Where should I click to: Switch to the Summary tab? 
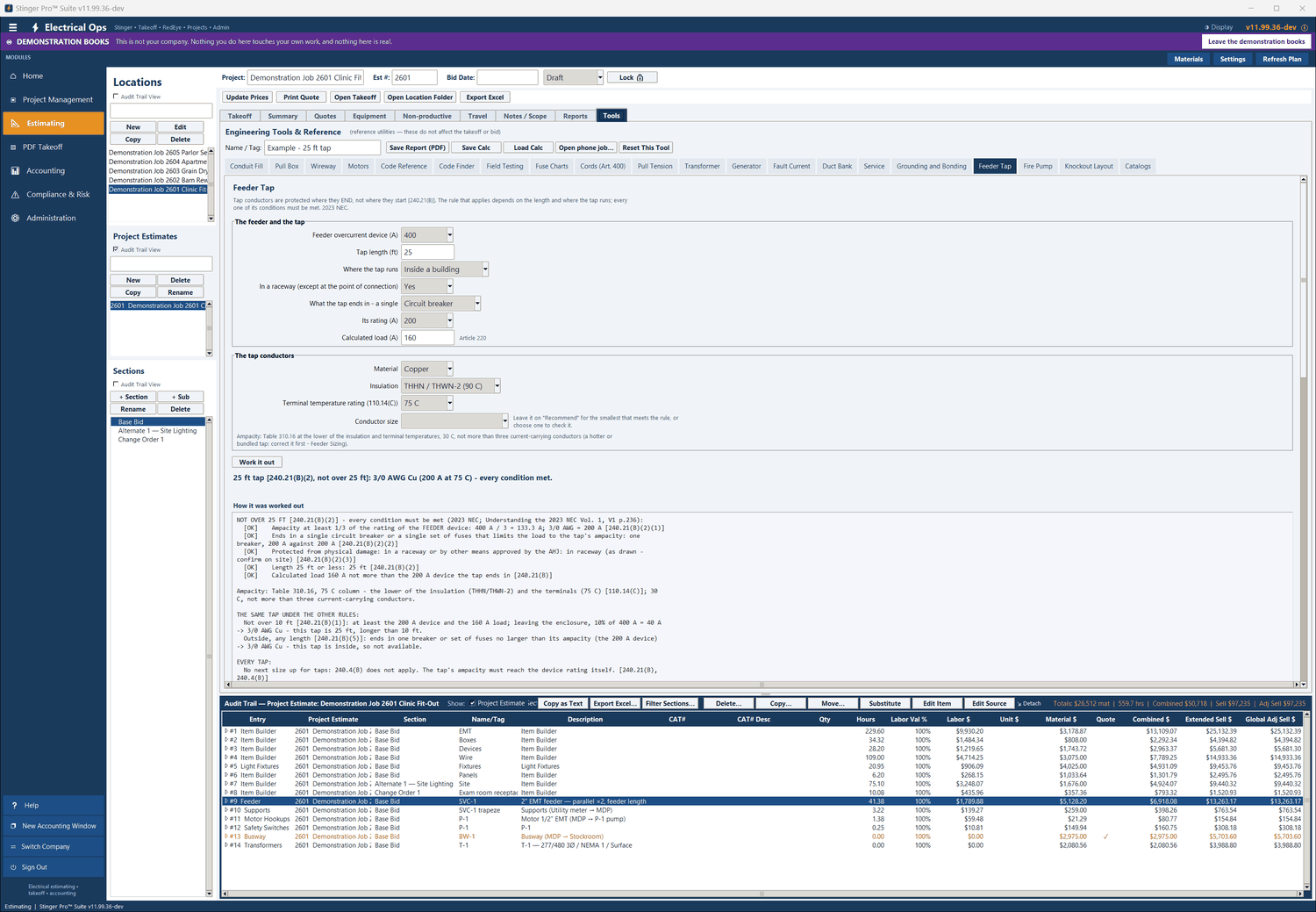pos(283,116)
